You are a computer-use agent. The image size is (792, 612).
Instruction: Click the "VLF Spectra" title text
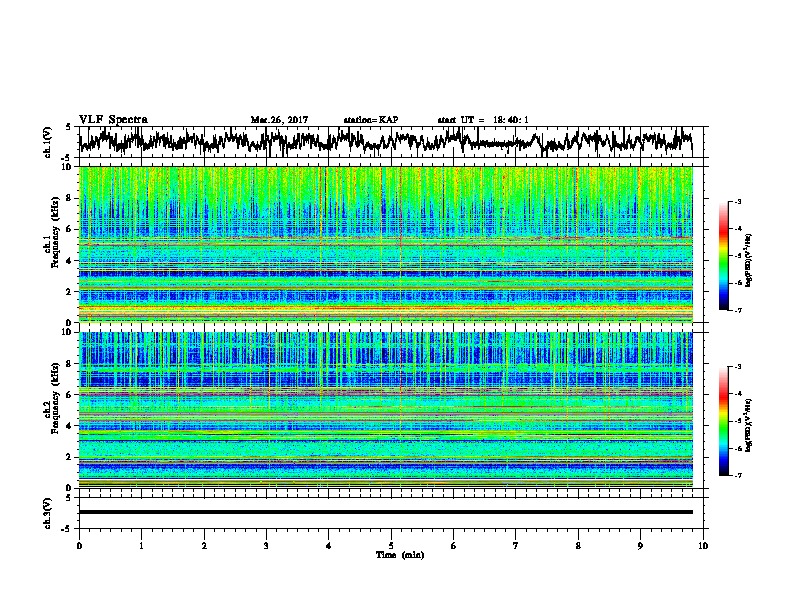pyautogui.click(x=113, y=120)
